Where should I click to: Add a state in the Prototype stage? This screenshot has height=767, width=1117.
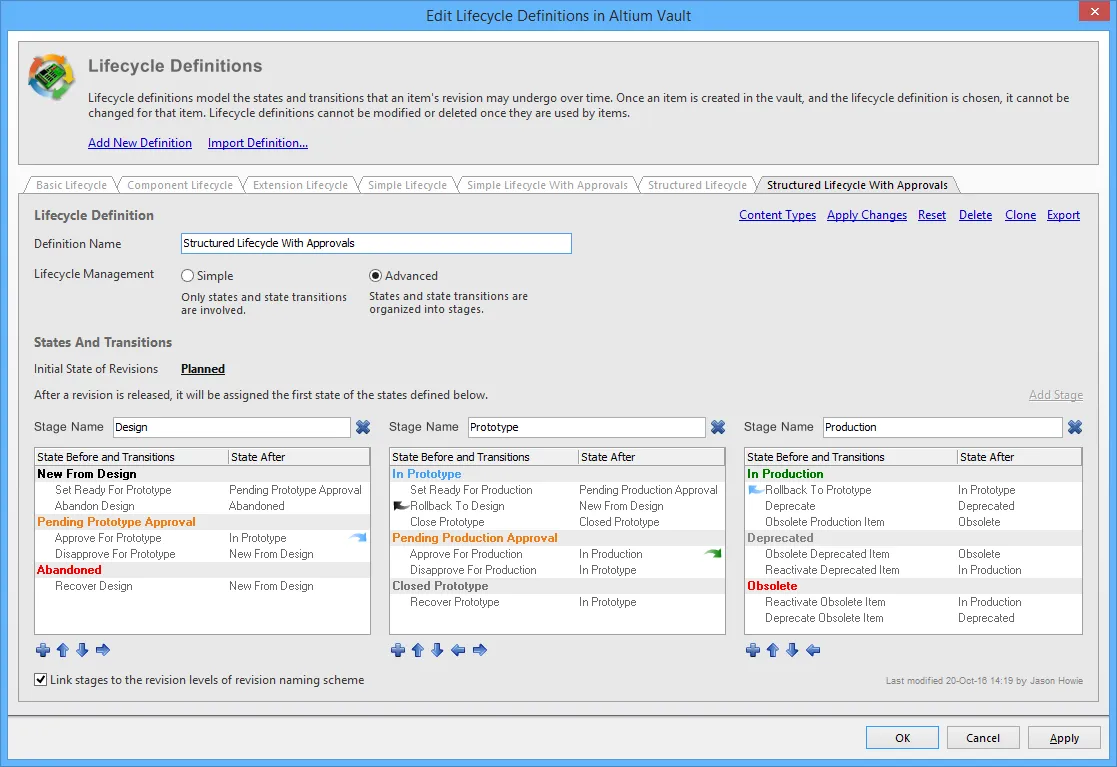click(x=398, y=649)
